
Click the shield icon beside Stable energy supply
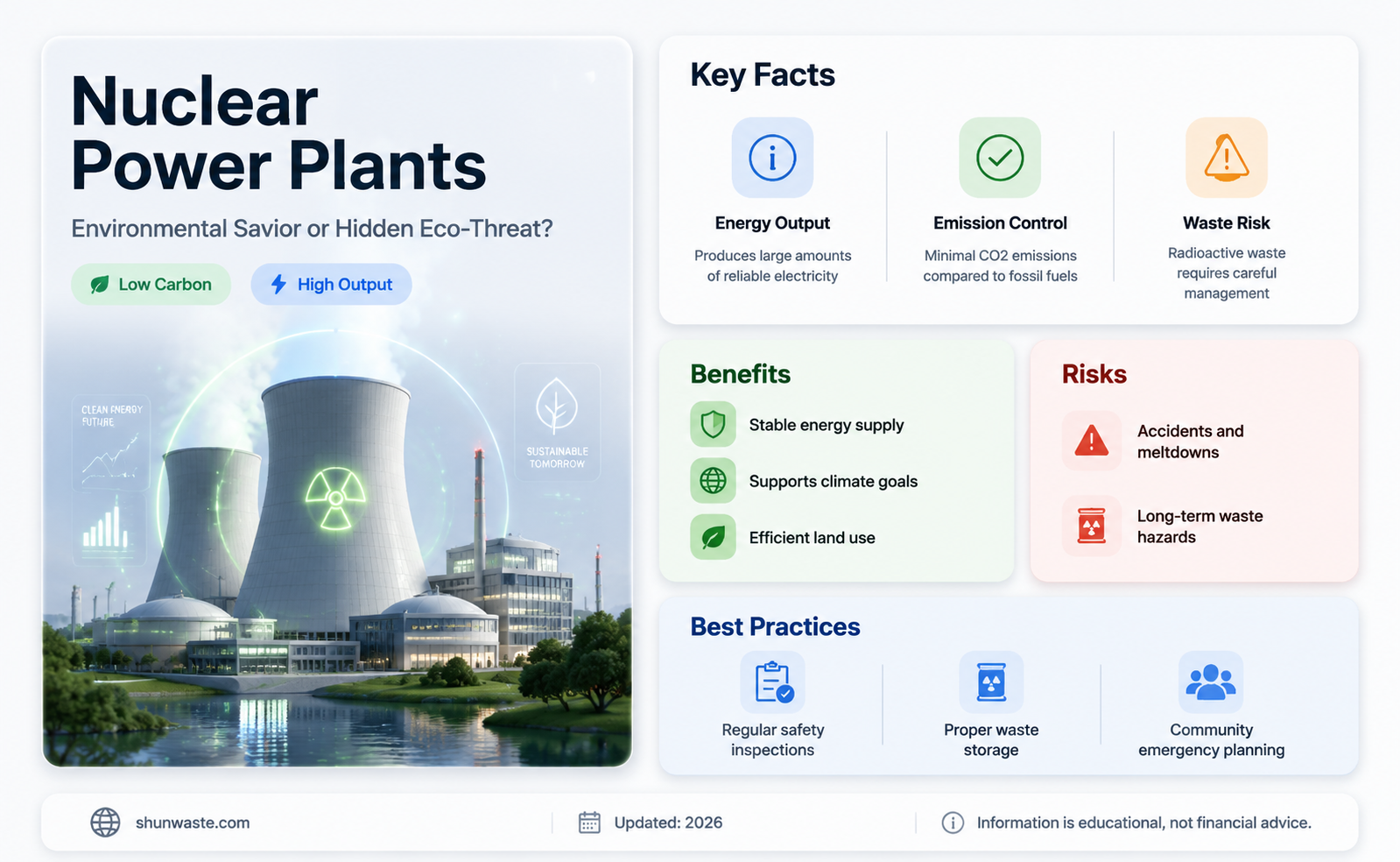tap(713, 425)
